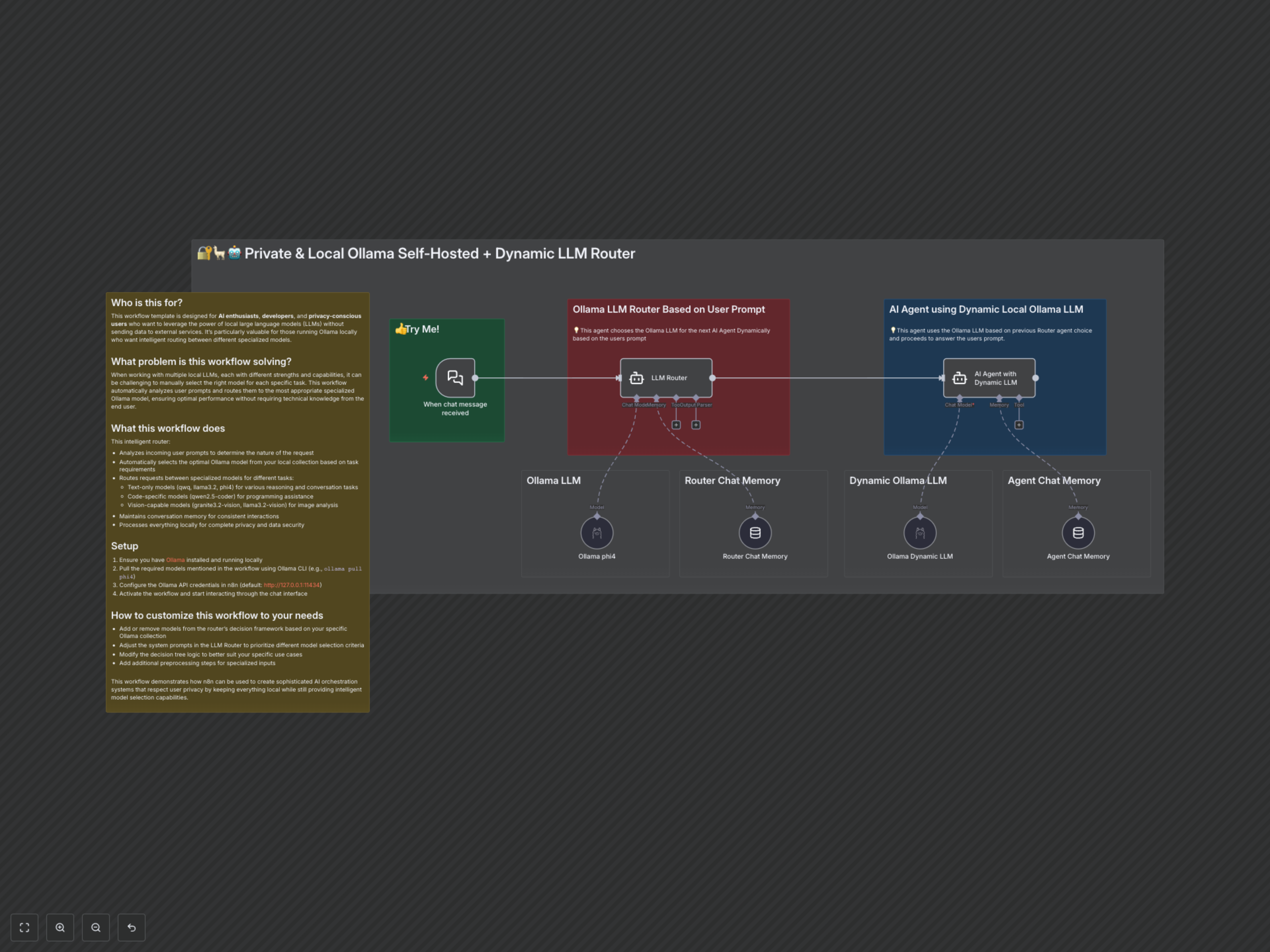Click the LLM Router output connection dot
This screenshot has height=952, width=1270.
[x=712, y=377]
